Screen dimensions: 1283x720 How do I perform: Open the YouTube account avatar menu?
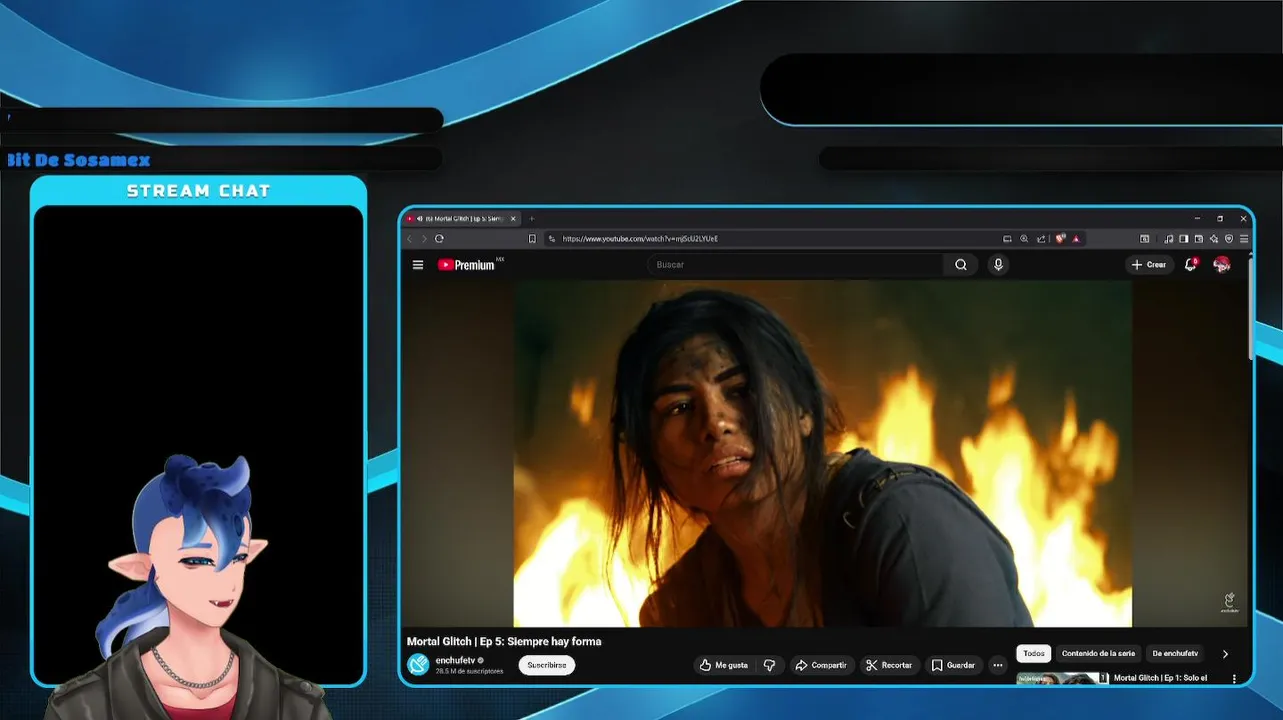[x=1222, y=264]
